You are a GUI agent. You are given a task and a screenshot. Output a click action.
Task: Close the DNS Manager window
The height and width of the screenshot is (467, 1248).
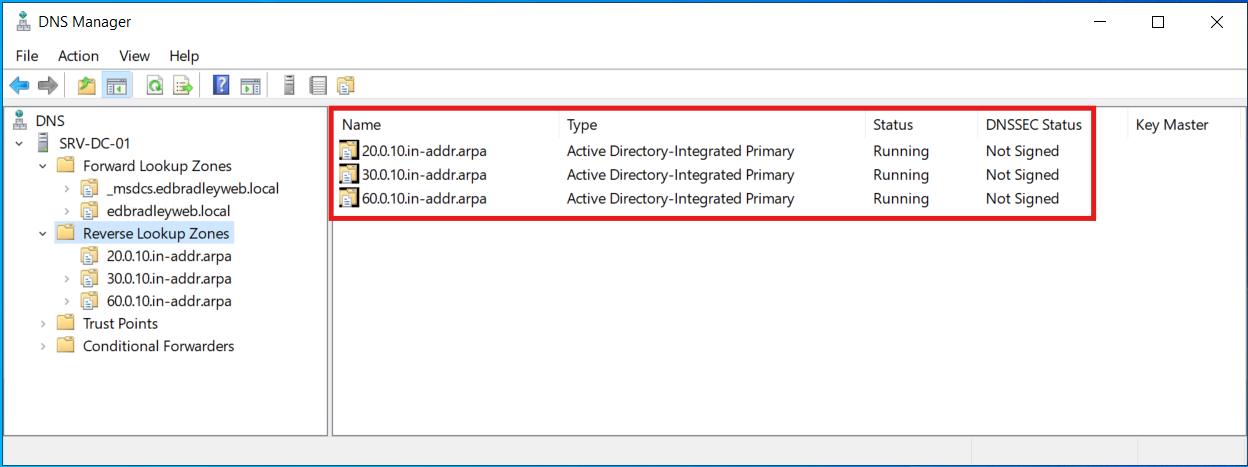pos(1216,22)
